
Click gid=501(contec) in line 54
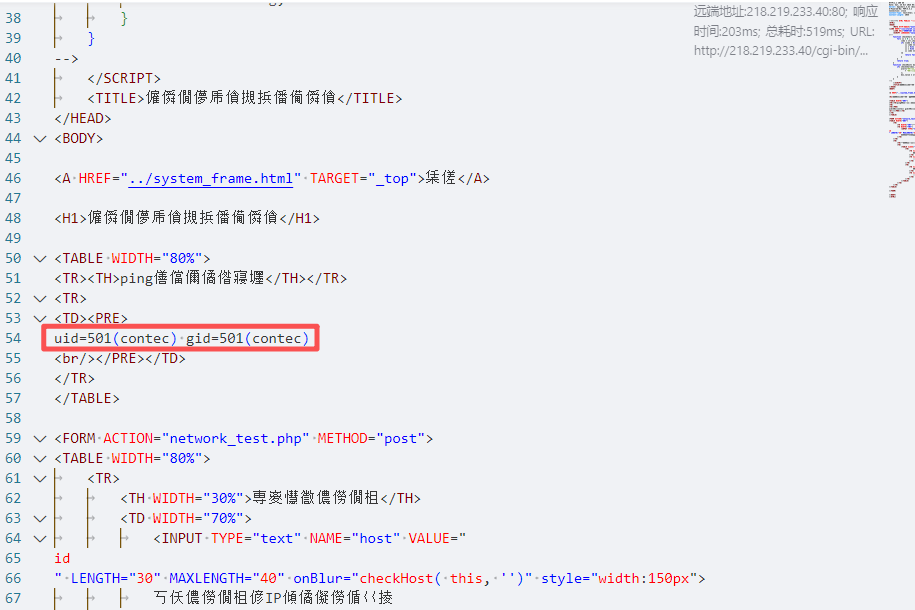tap(247, 339)
